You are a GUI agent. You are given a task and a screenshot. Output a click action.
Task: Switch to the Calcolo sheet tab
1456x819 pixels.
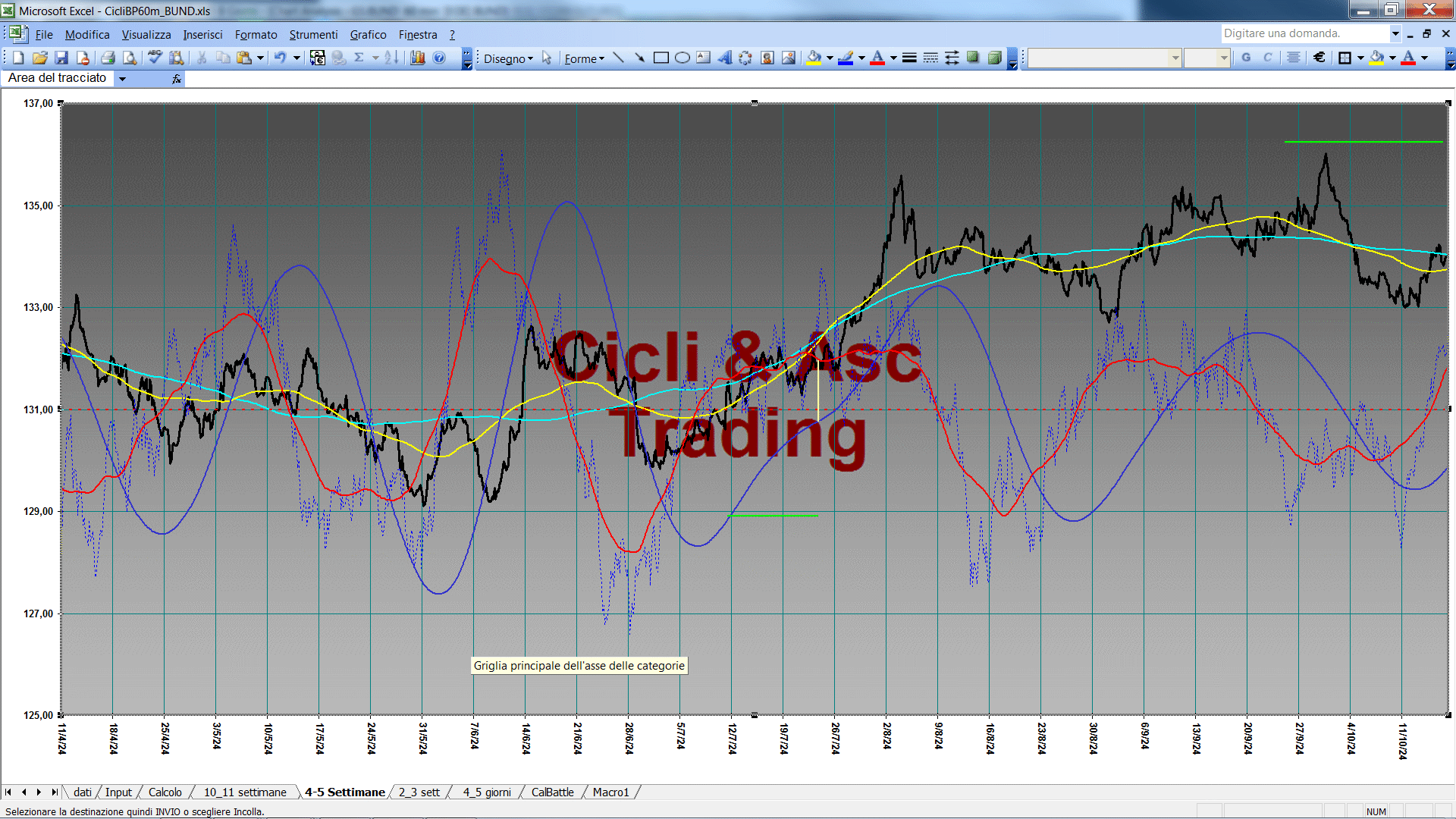point(165,792)
